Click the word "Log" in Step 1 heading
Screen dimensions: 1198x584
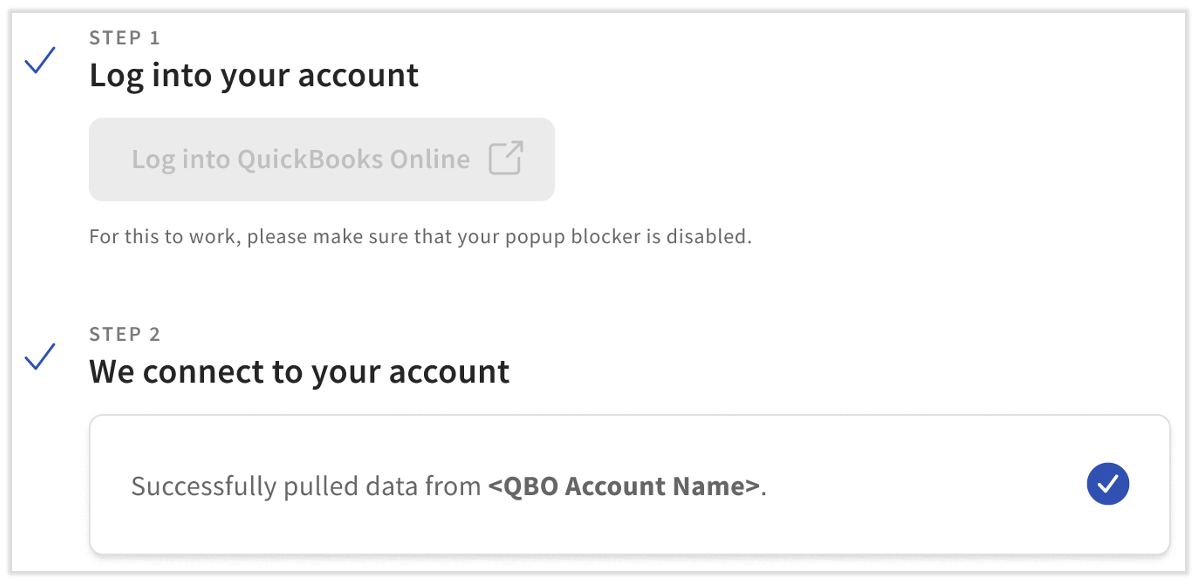[x=116, y=75]
